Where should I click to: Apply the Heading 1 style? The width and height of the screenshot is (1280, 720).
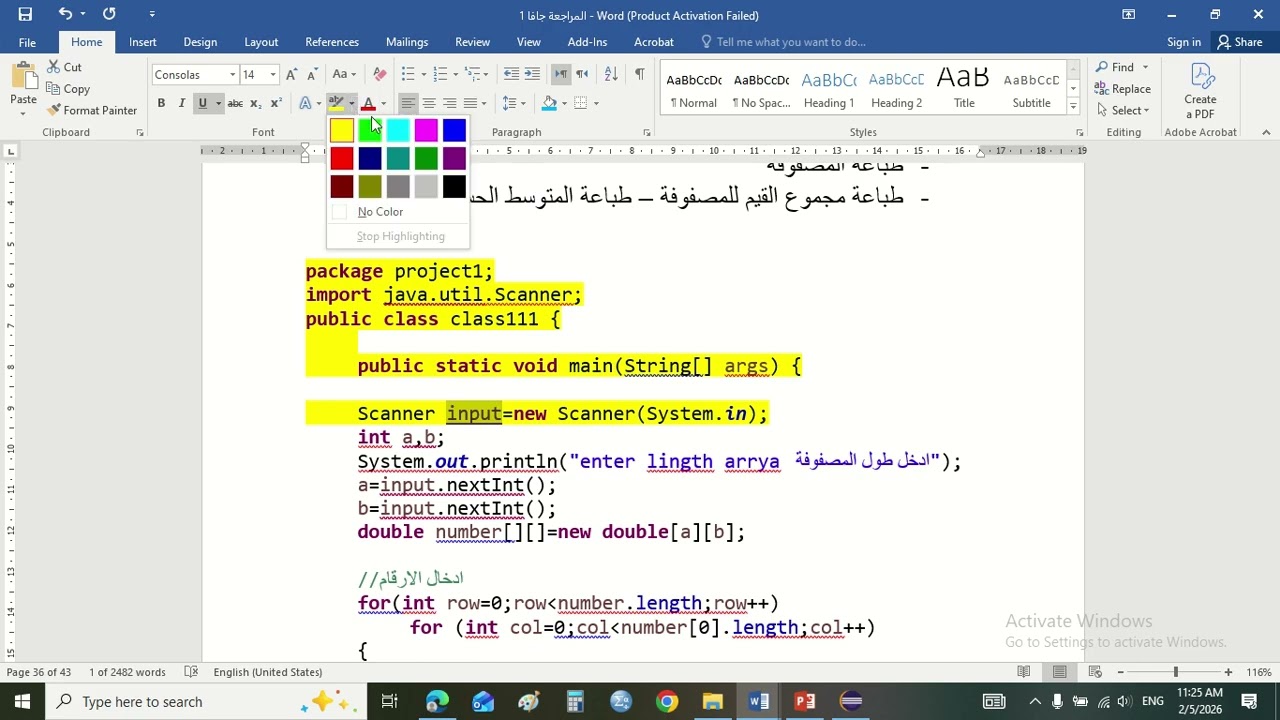(829, 89)
